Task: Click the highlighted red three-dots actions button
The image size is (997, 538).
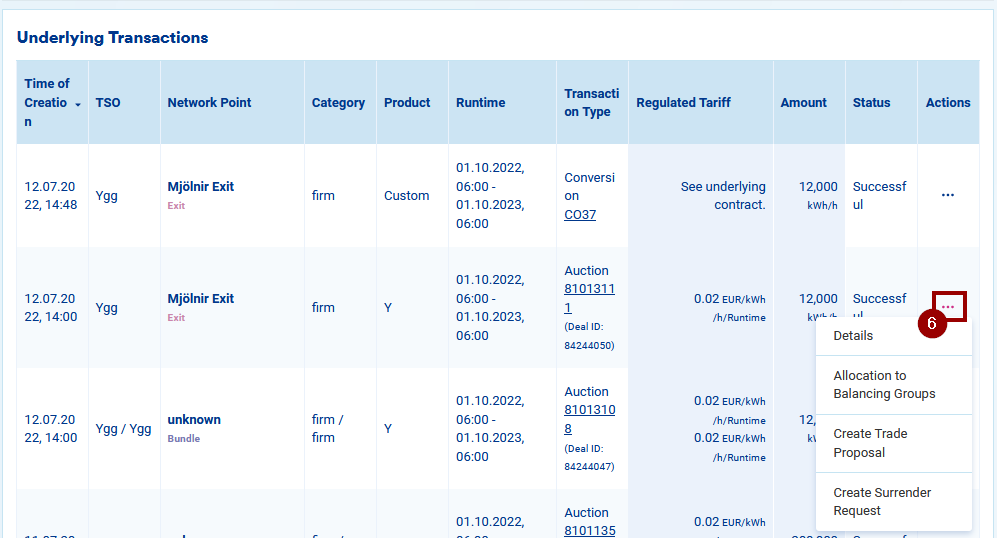Action: click(x=948, y=306)
